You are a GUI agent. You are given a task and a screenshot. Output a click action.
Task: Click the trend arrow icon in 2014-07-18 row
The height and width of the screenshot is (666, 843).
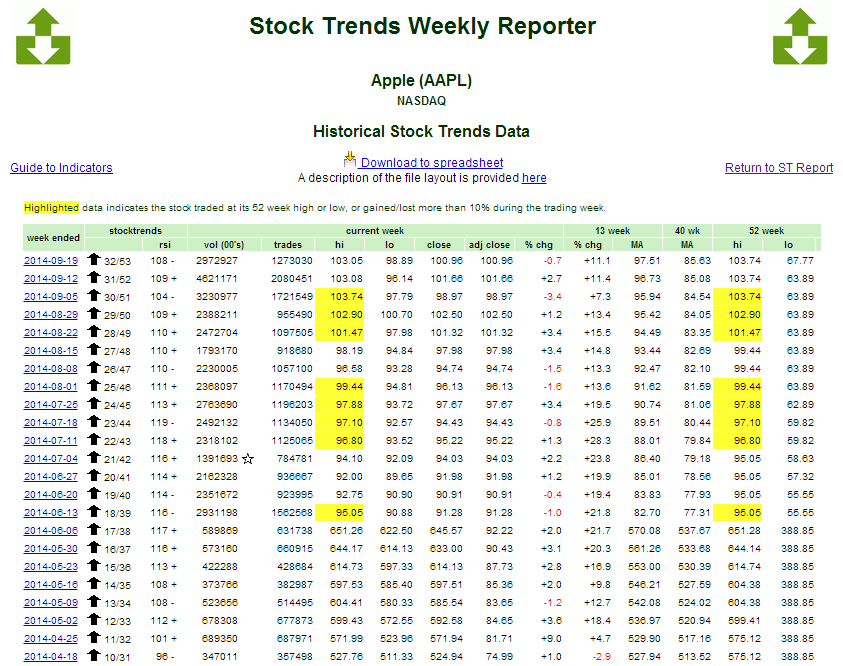(95, 421)
